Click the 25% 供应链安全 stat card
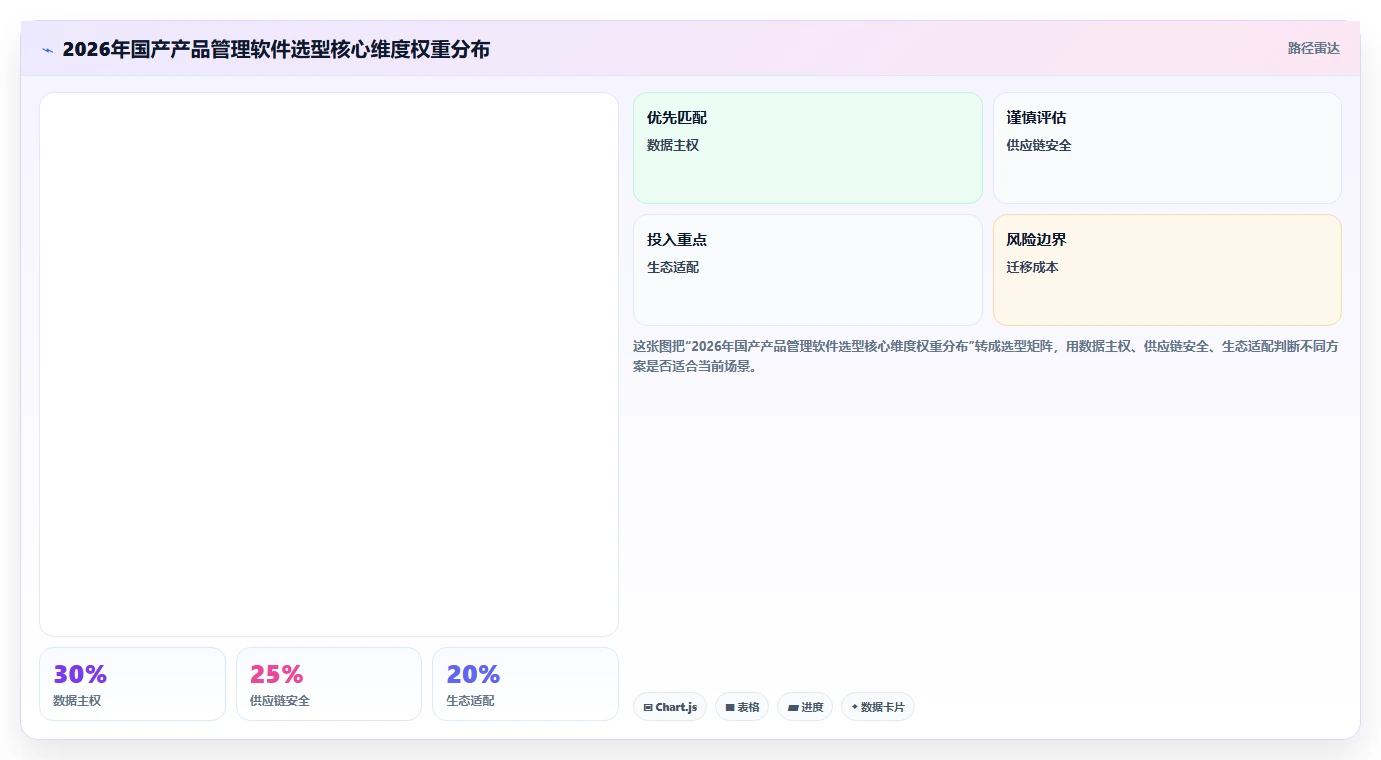This screenshot has width=1381, height=760. tap(329, 684)
